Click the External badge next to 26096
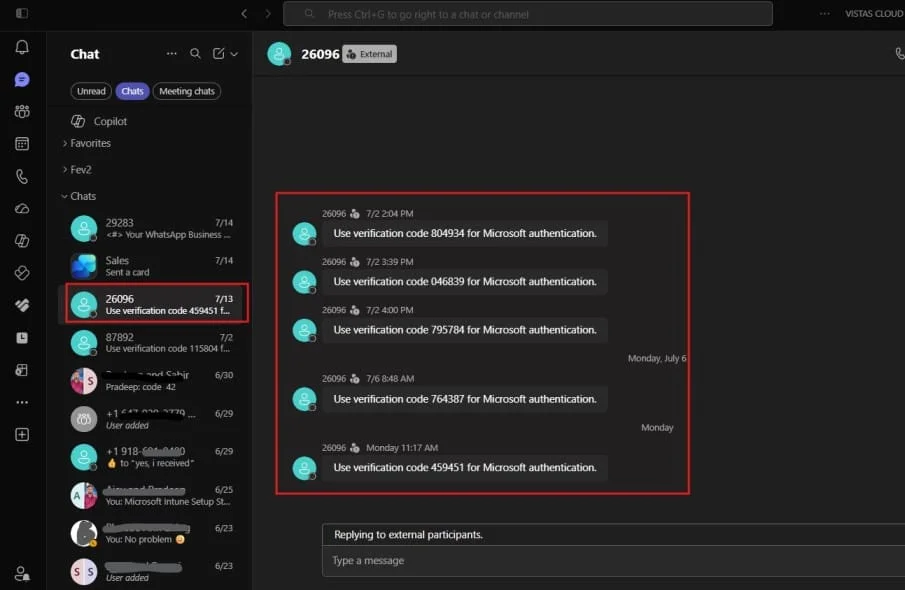 (369, 54)
